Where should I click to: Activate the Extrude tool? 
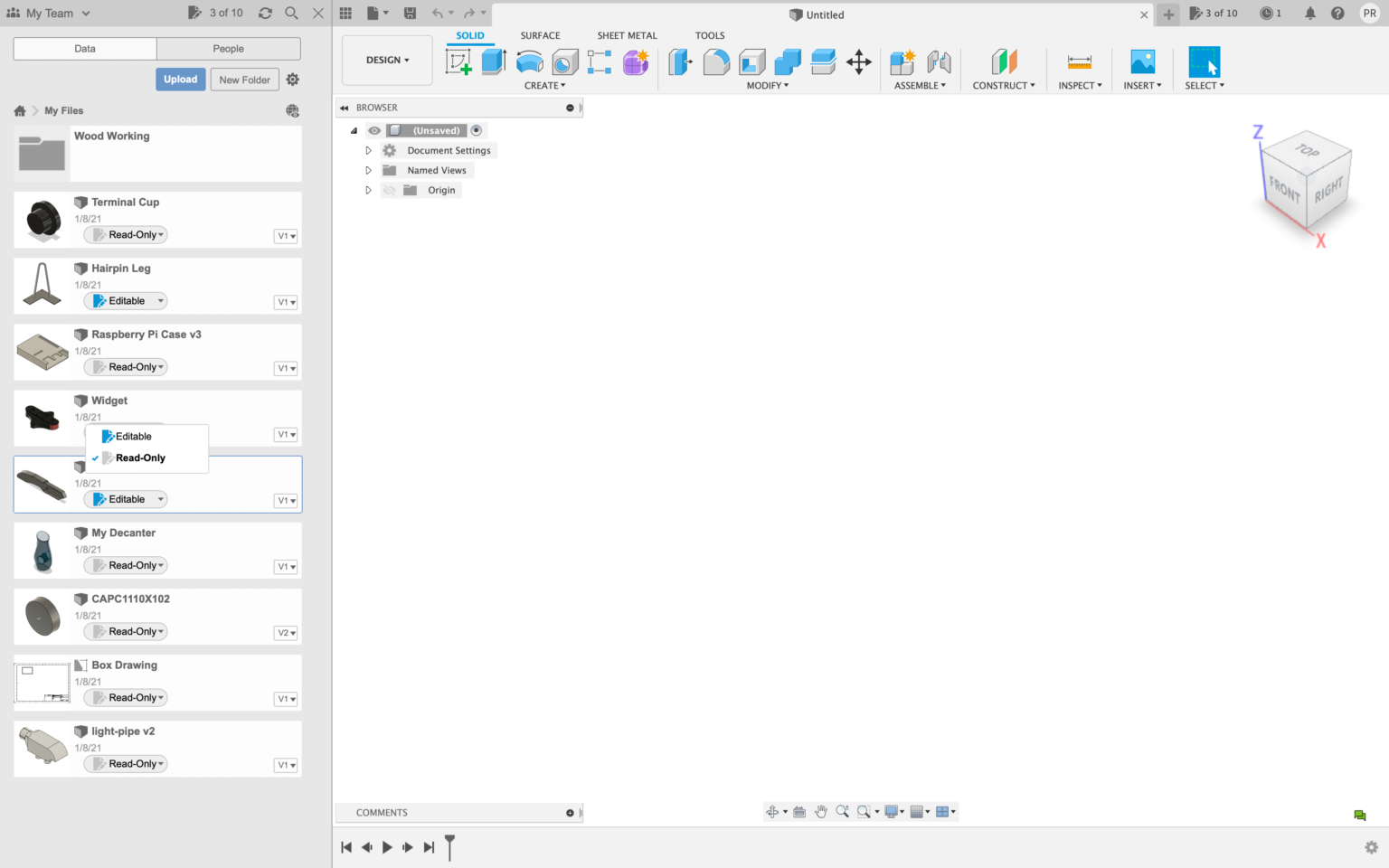coord(493,61)
